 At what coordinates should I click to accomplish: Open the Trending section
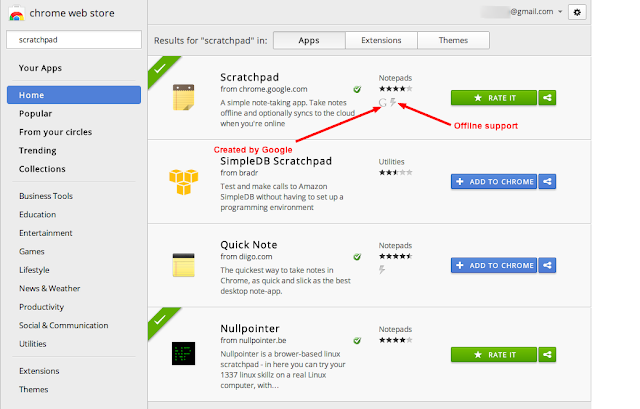(x=38, y=151)
